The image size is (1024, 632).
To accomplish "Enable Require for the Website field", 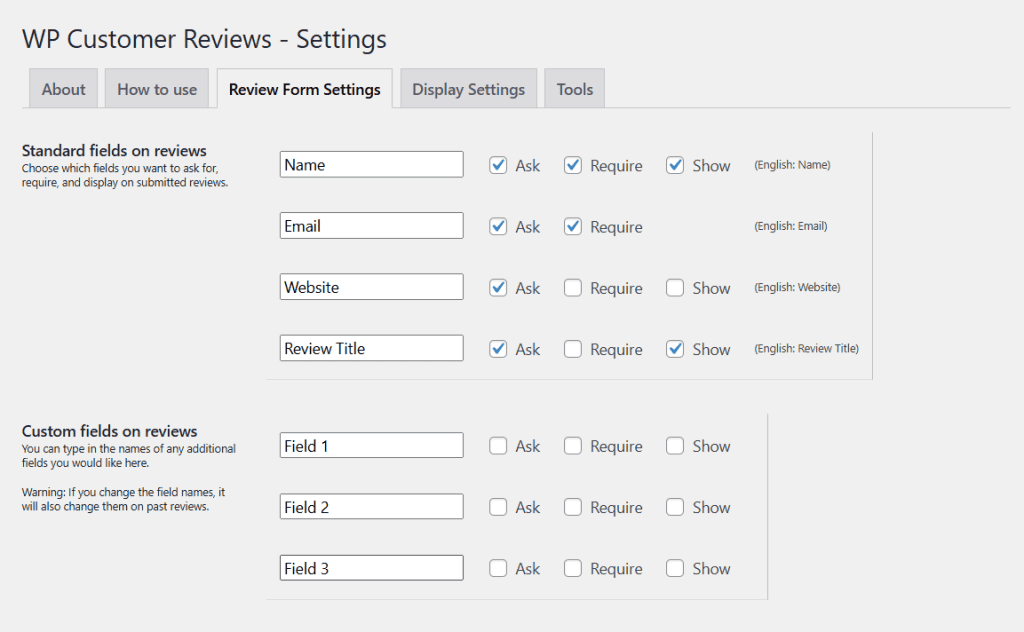I will (573, 287).
